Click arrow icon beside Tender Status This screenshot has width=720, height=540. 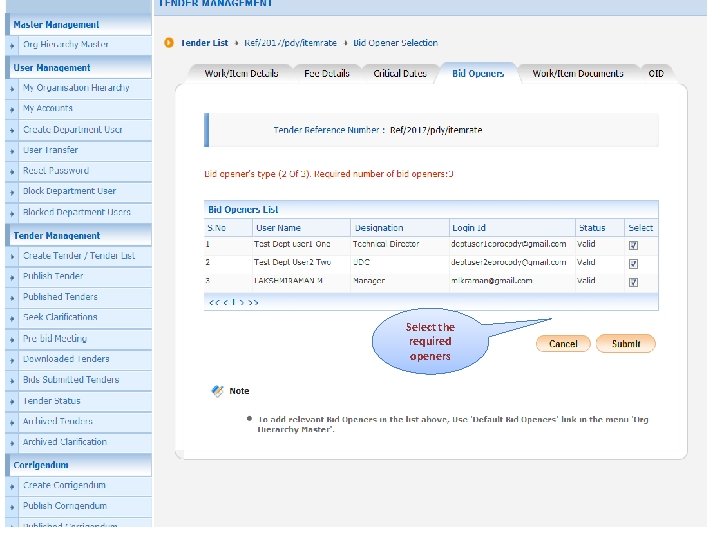pos(12,402)
